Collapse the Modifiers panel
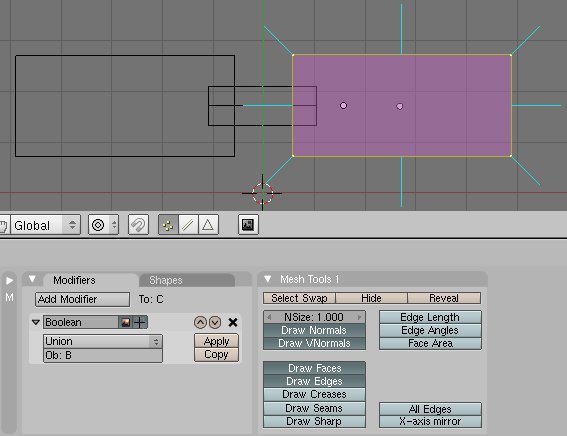Image resolution: width=567 pixels, height=436 pixels. tap(32, 279)
